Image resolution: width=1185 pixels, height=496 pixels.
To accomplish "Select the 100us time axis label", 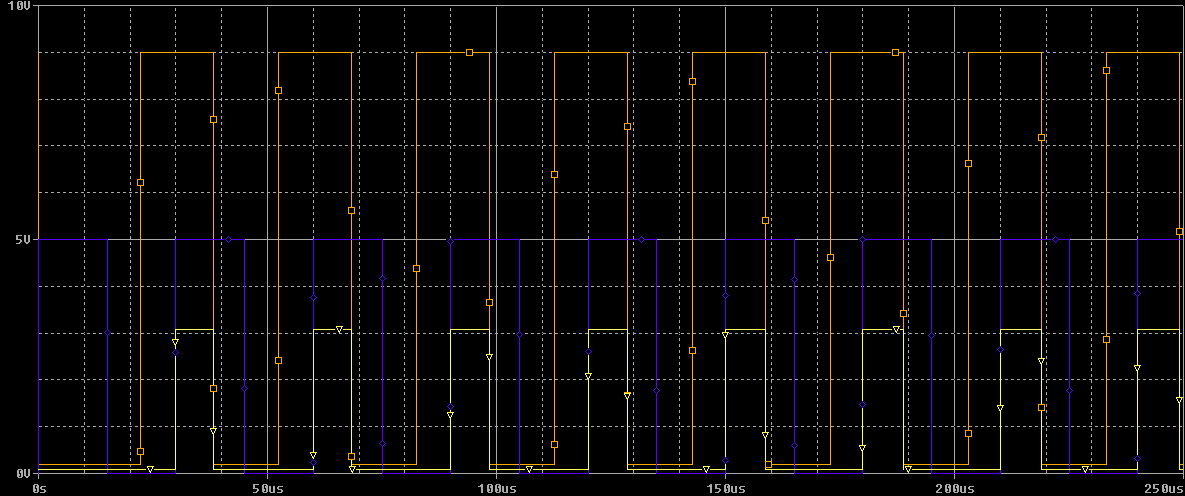I will [497, 488].
